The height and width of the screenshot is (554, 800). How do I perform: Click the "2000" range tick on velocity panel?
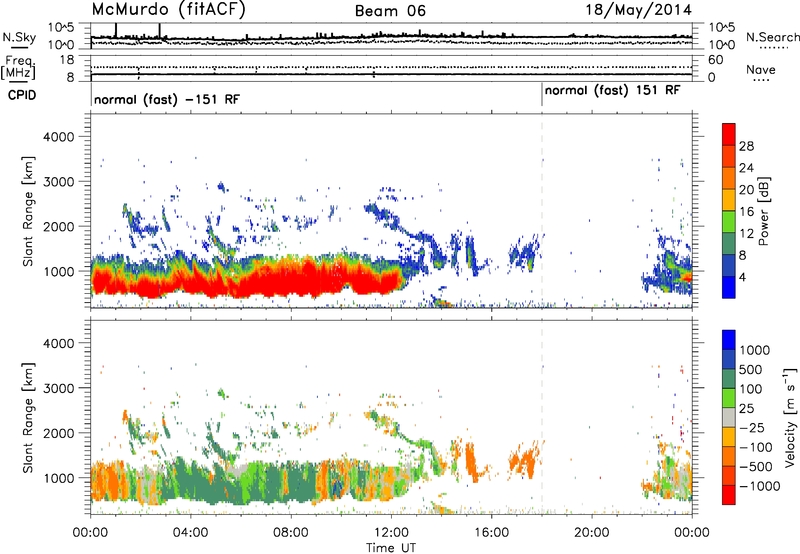tap(59, 433)
